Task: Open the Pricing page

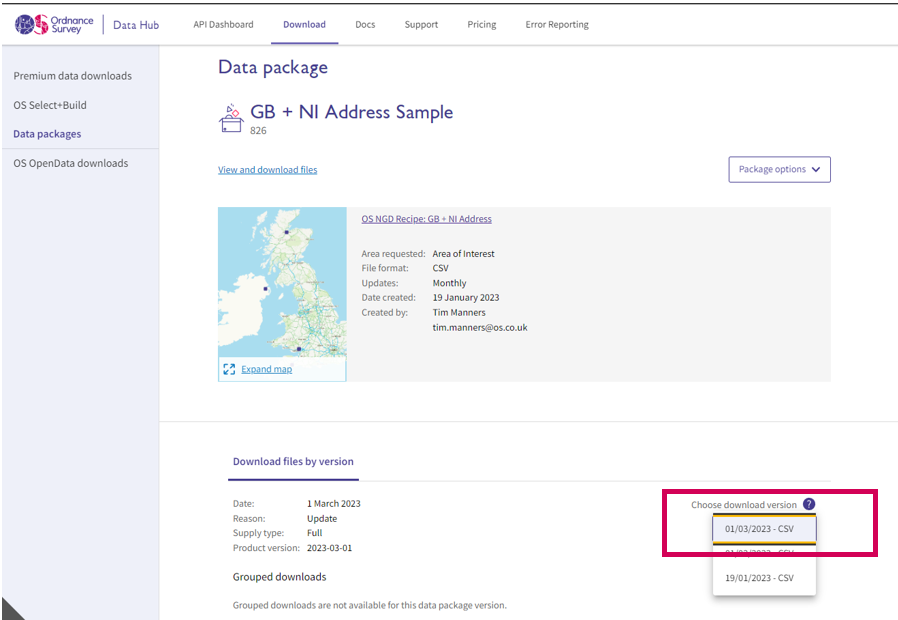Action: tap(481, 25)
